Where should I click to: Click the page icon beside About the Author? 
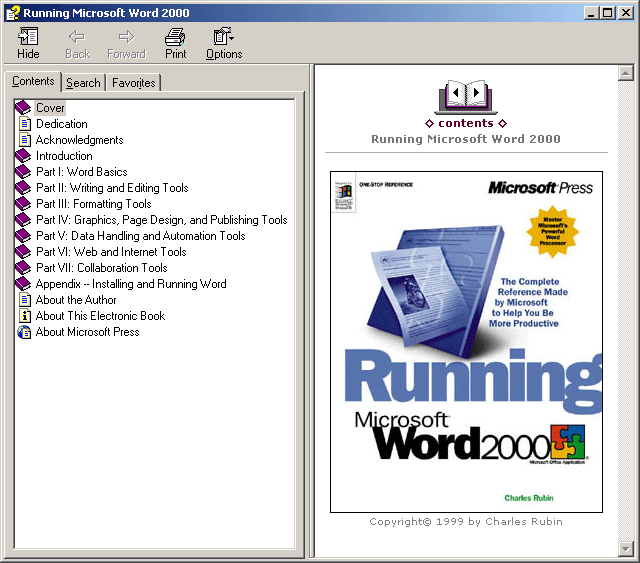[x=25, y=300]
